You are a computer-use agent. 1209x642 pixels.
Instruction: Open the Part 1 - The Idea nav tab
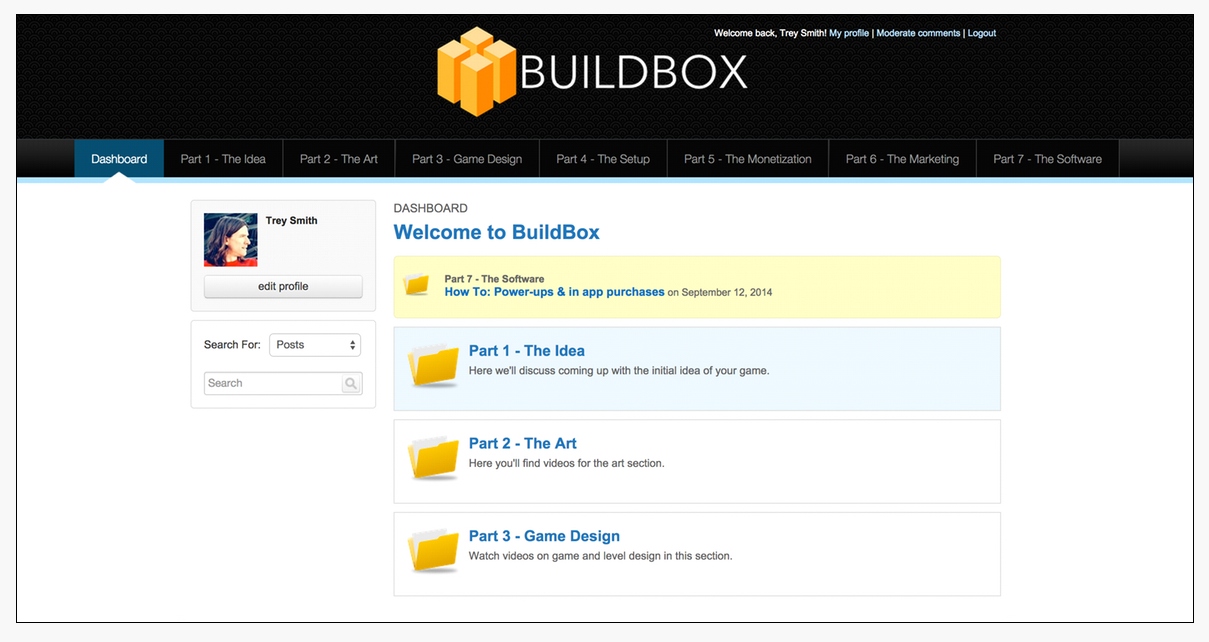[223, 159]
